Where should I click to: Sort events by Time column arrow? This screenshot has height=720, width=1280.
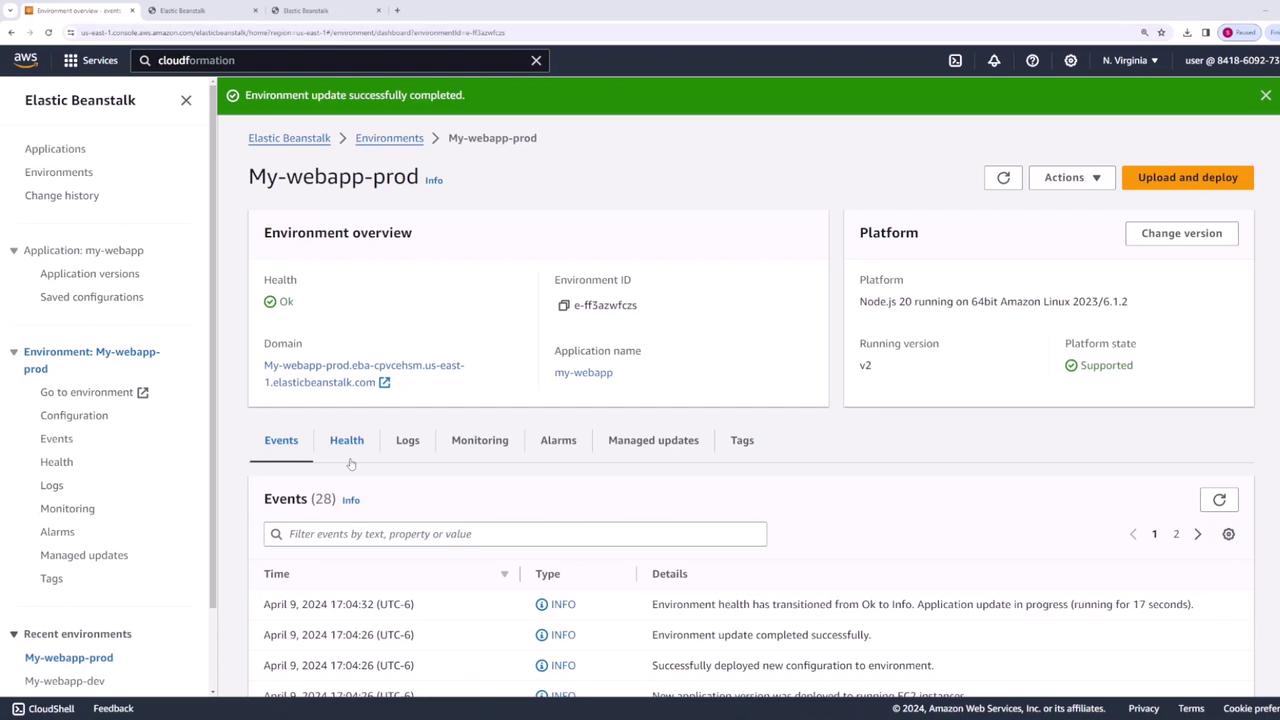[504, 574]
